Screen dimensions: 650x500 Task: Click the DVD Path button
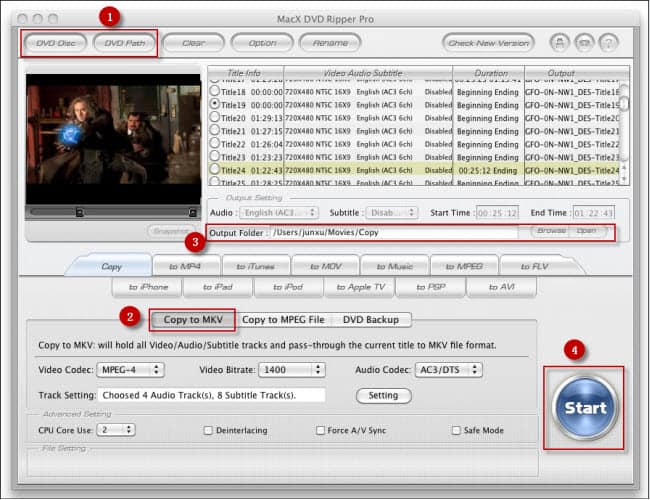[x=124, y=43]
